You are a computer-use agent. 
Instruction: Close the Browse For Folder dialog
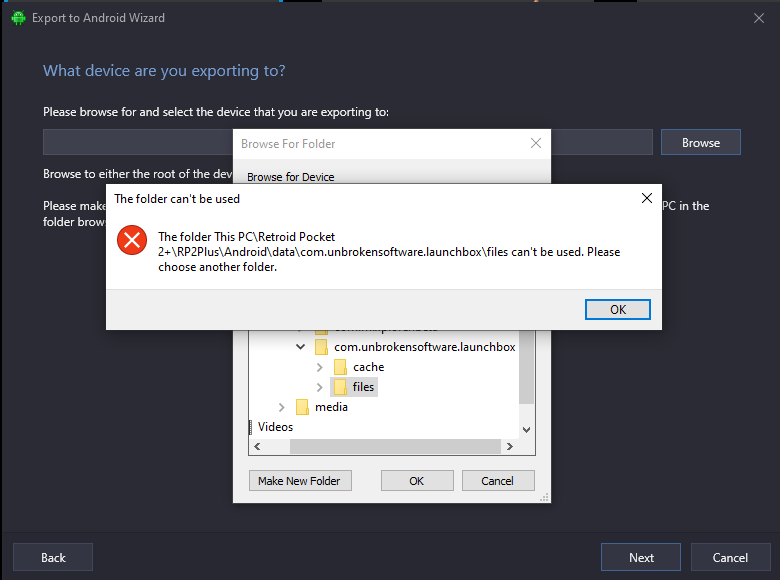tap(536, 143)
